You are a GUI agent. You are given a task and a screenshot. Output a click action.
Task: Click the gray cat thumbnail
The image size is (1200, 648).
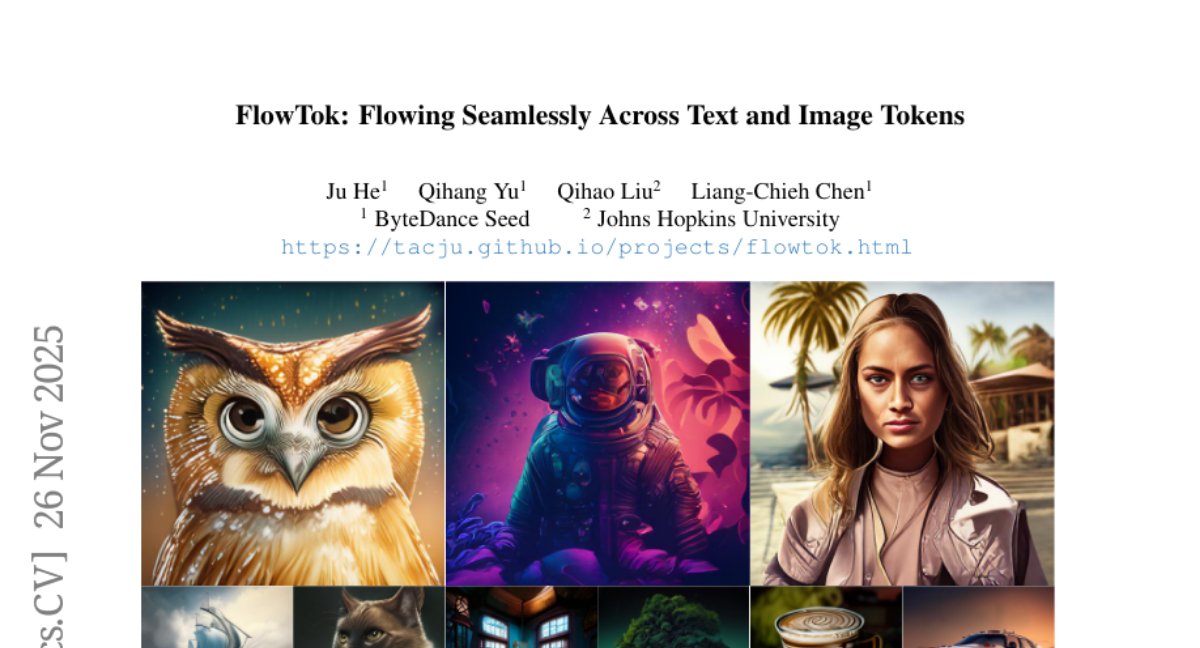click(369, 617)
